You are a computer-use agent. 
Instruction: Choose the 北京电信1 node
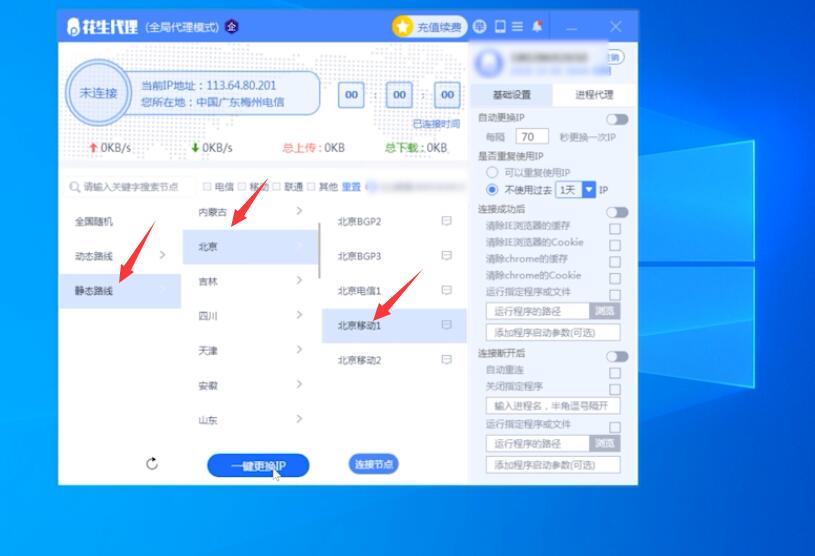[394, 290]
